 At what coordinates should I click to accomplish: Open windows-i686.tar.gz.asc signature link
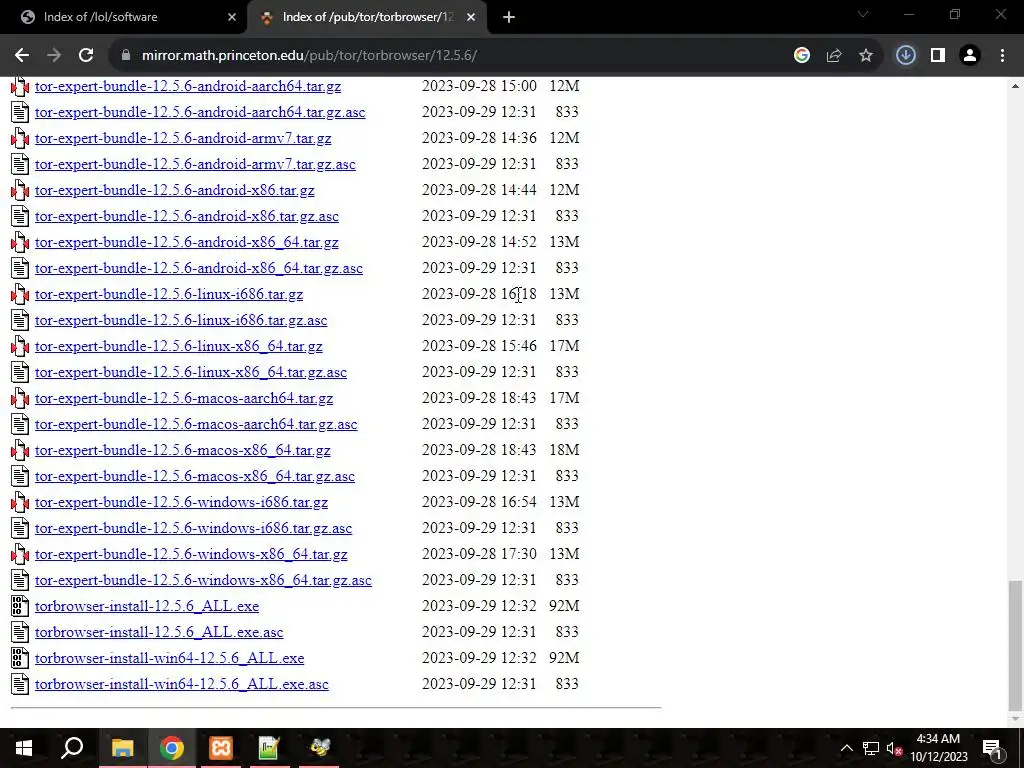click(193, 528)
